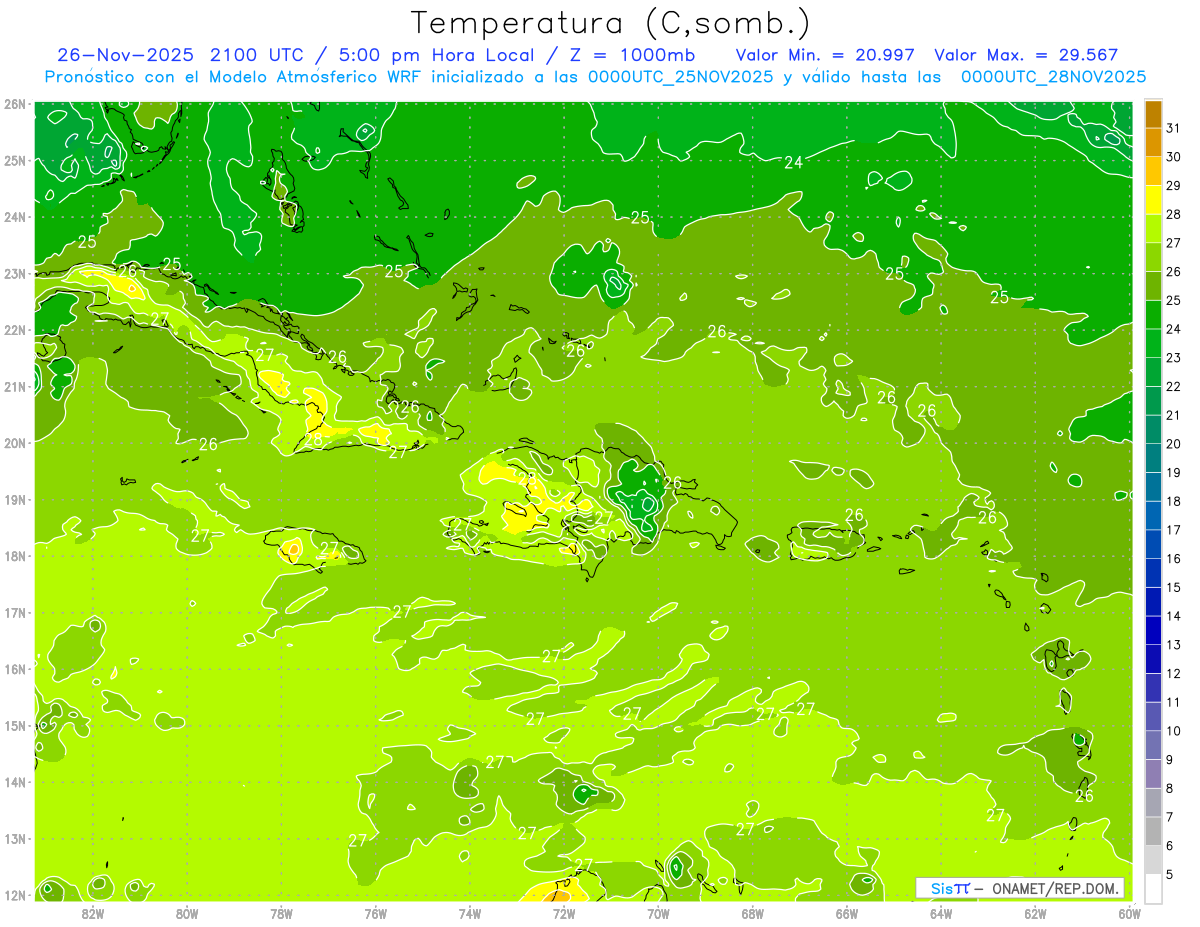This screenshot has height=927, width=1200.
Task: Click legend scale value "31"
Action: click(x=1174, y=128)
